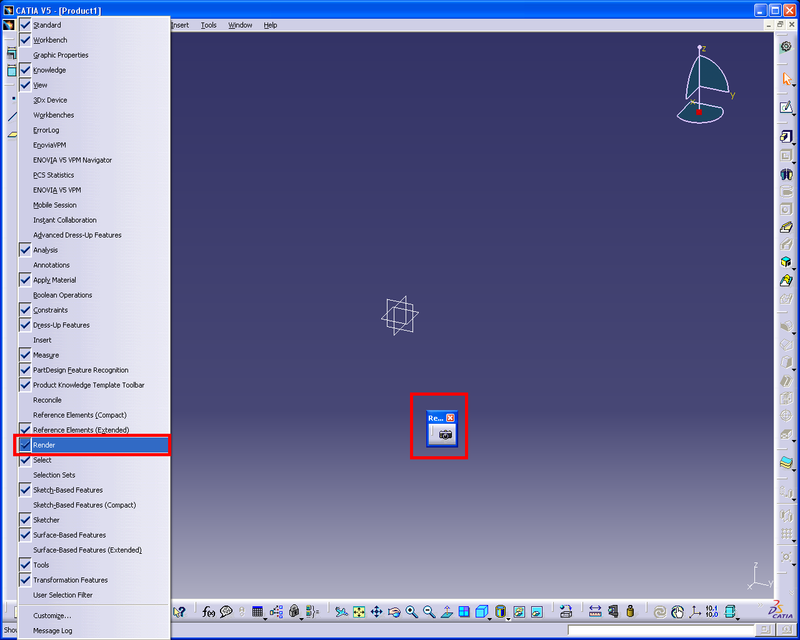Image resolution: width=800 pixels, height=640 pixels.
Task: Choose Message Log from the list
Action: click(53, 630)
